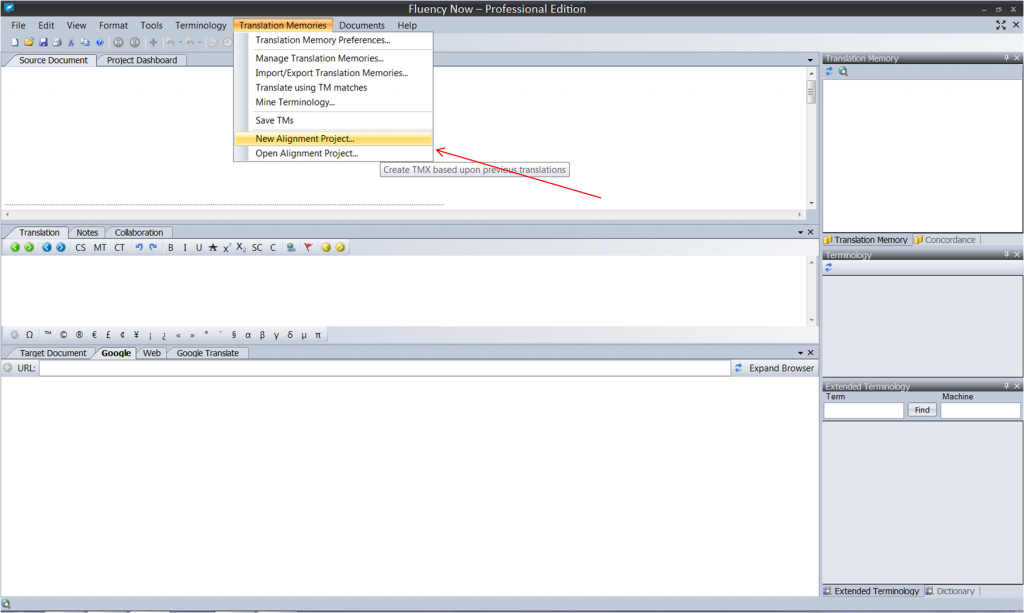Click the Undo arrow in translation toolbar
The height and width of the screenshot is (613, 1024).
pyautogui.click(x=138, y=247)
